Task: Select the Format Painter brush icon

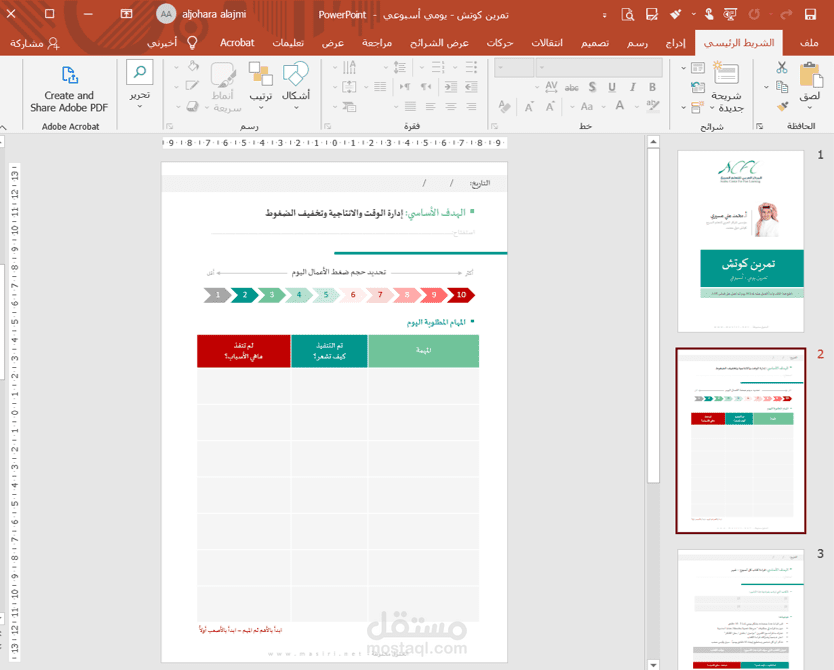Action: 781,106
